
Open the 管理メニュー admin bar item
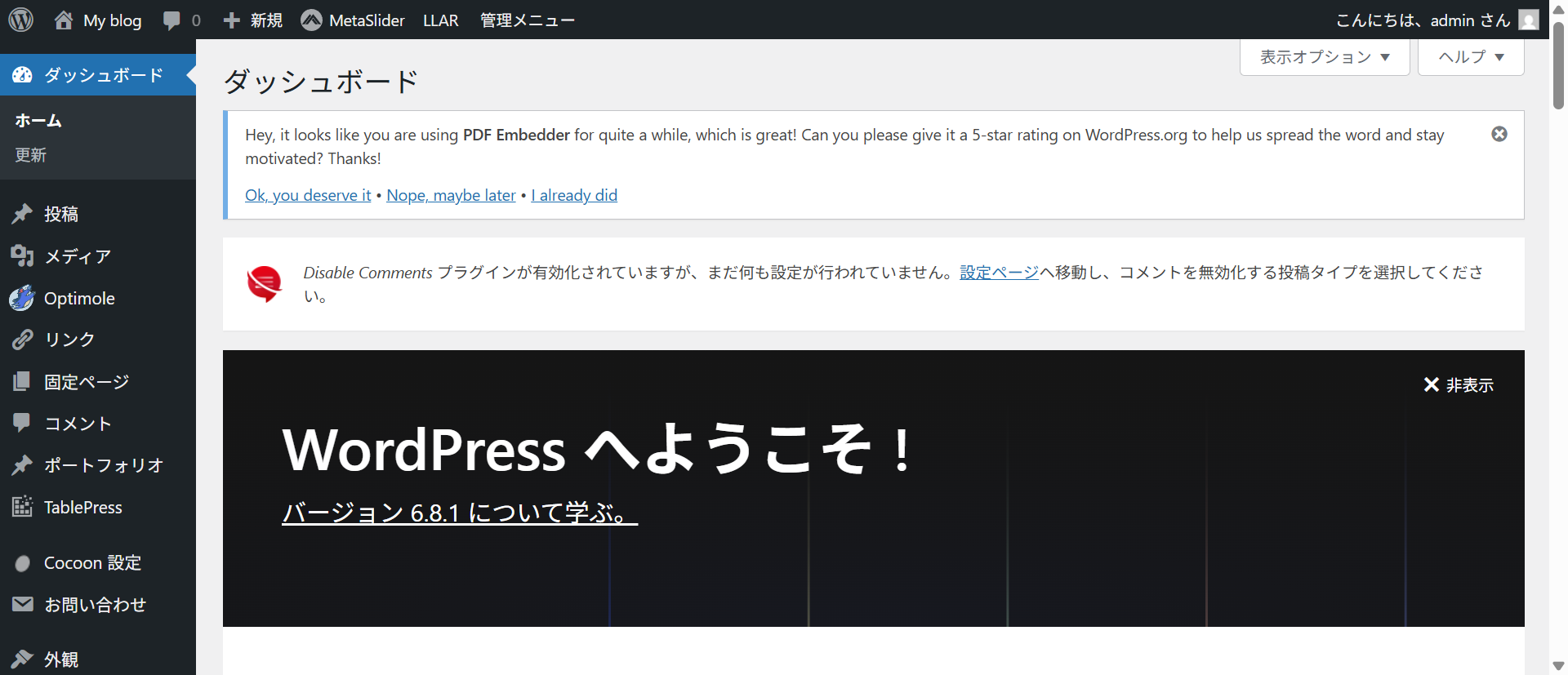tap(527, 20)
